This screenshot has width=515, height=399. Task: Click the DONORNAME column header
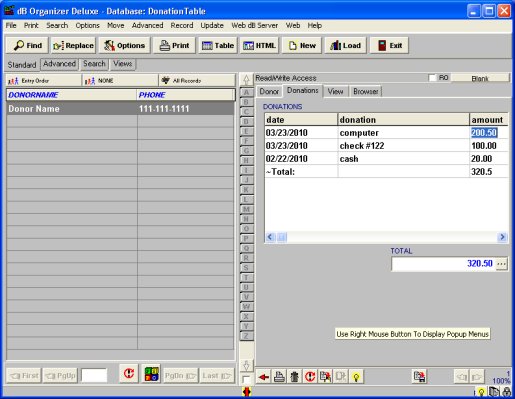click(x=72, y=95)
